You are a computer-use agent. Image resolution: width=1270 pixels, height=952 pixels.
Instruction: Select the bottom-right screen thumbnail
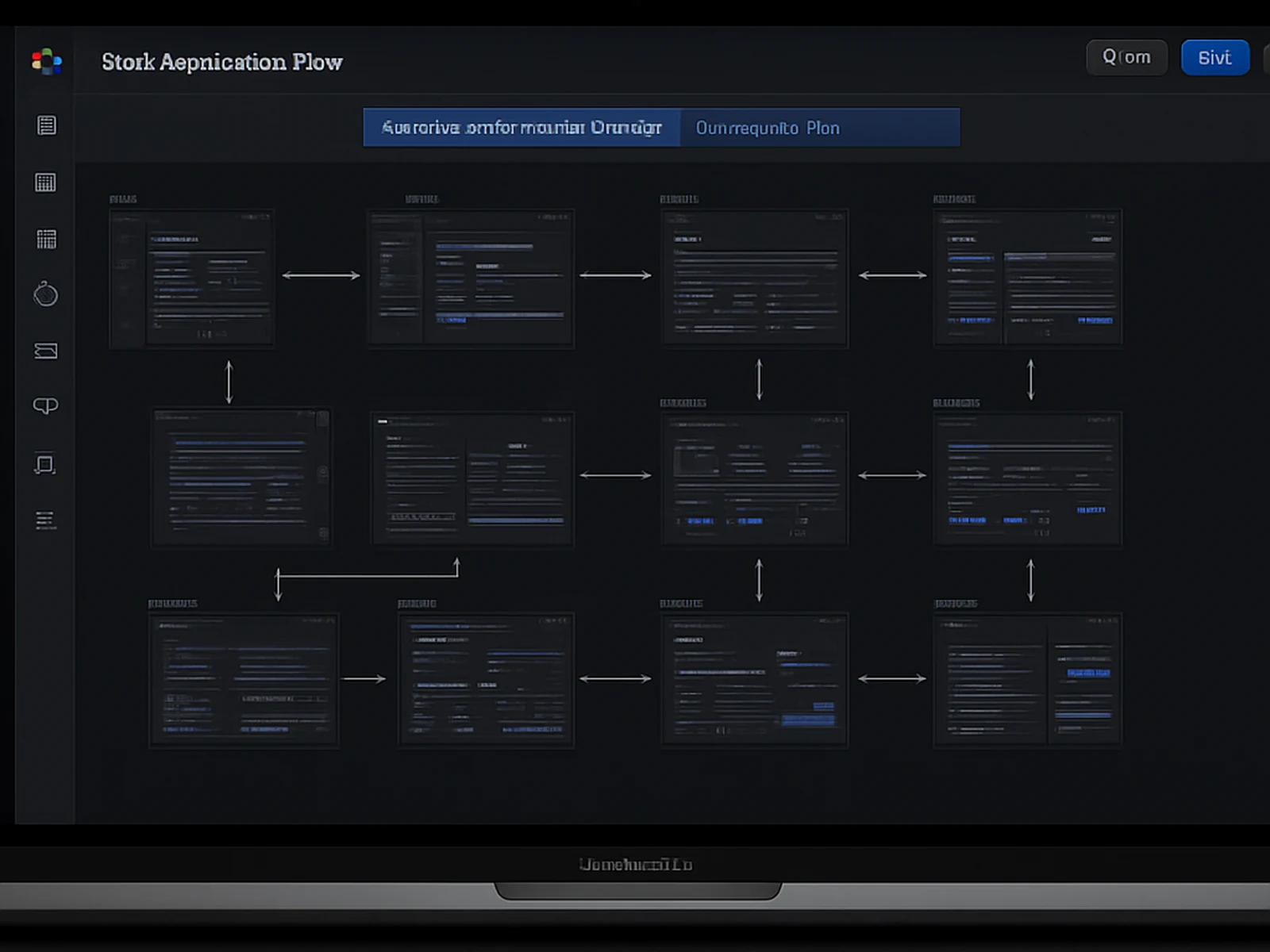click(x=1028, y=680)
